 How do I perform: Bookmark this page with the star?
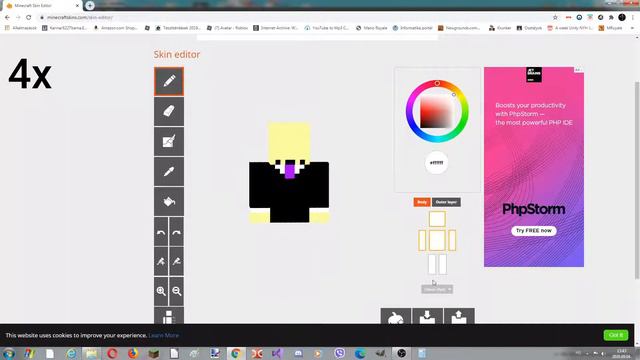click(555, 18)
